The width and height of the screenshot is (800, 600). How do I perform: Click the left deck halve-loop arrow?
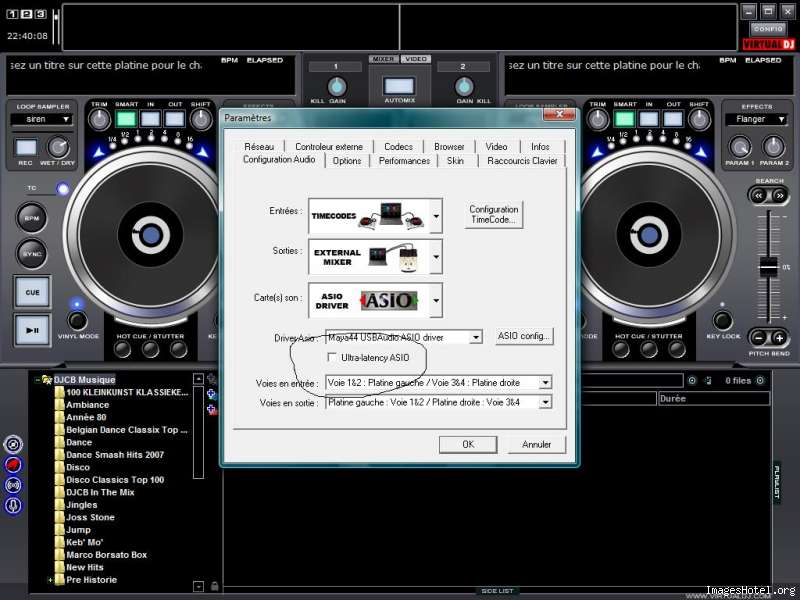click(x=99, y=152)
